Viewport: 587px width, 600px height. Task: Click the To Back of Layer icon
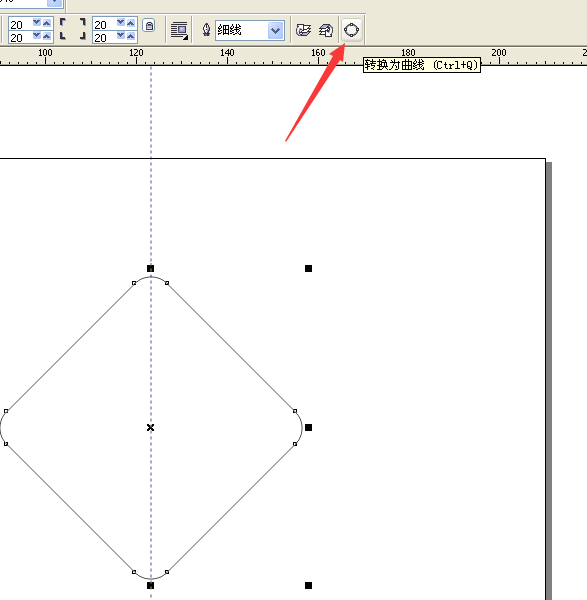pyautogui.click(x=326, y=30)
